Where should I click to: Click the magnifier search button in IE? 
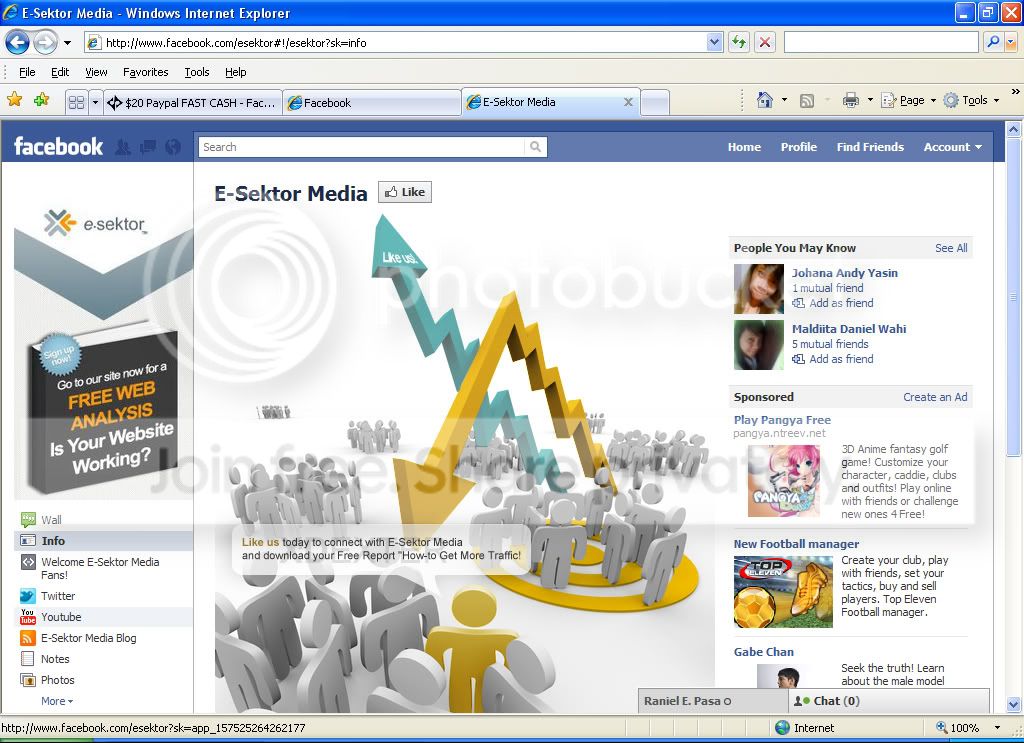click(993, 42)
